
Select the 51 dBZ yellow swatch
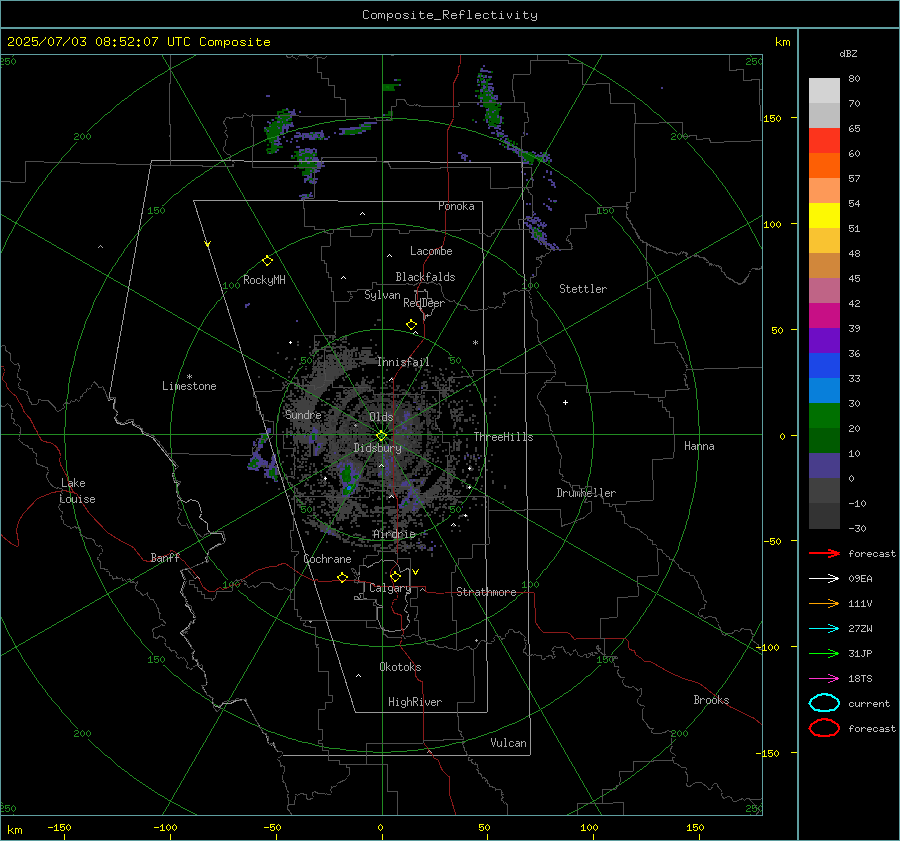click(x=824, y=215)
